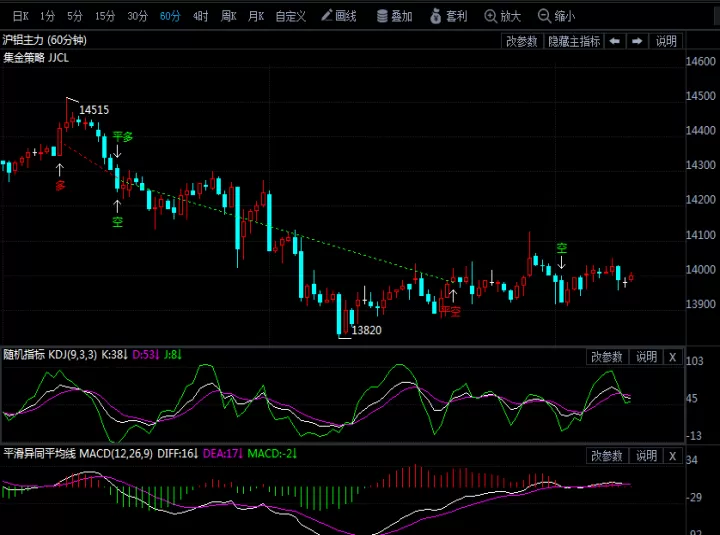Screen dimensions: 720x535
Task: Click the 13820 low price label
Action: coord(366,330)
